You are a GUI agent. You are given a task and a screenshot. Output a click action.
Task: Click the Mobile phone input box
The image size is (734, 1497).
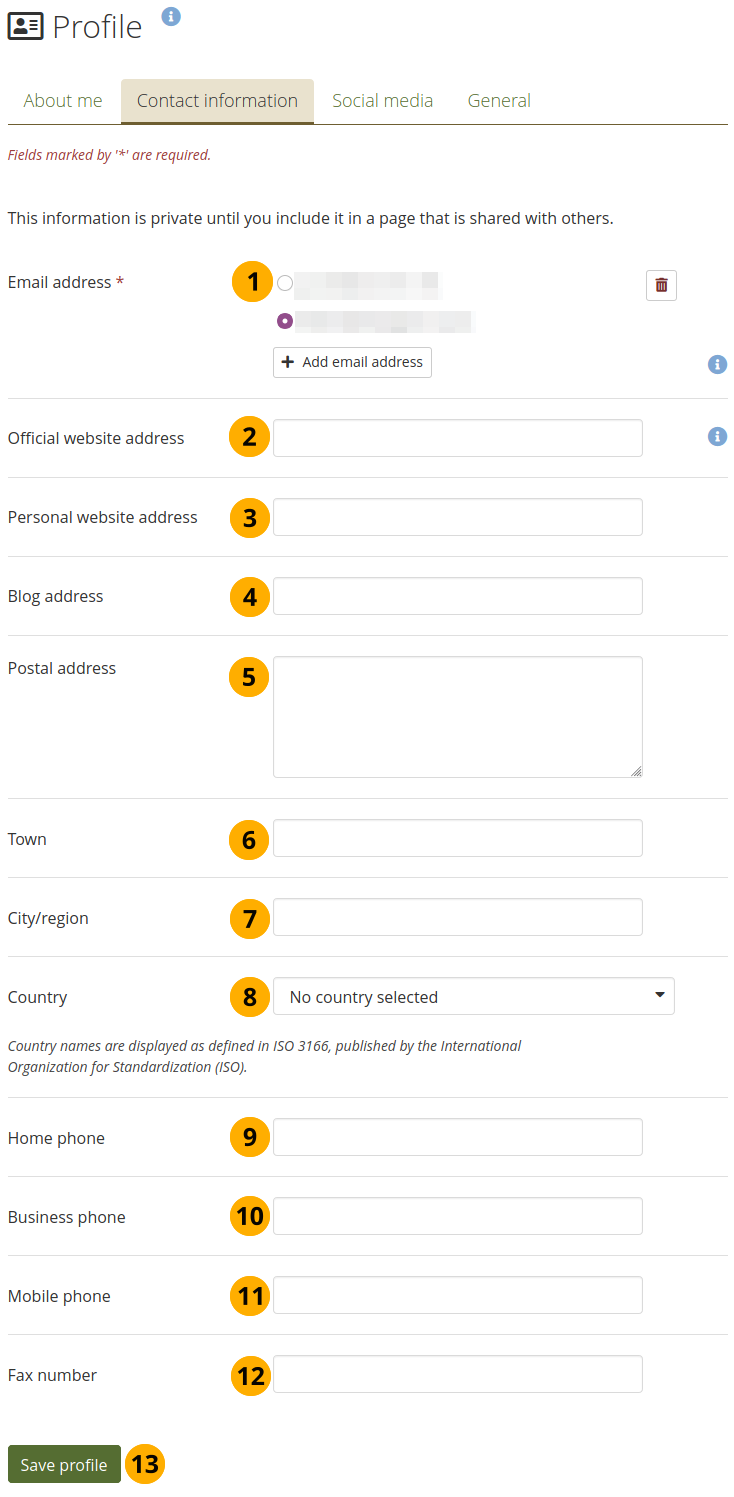[x=457, y=1295]
